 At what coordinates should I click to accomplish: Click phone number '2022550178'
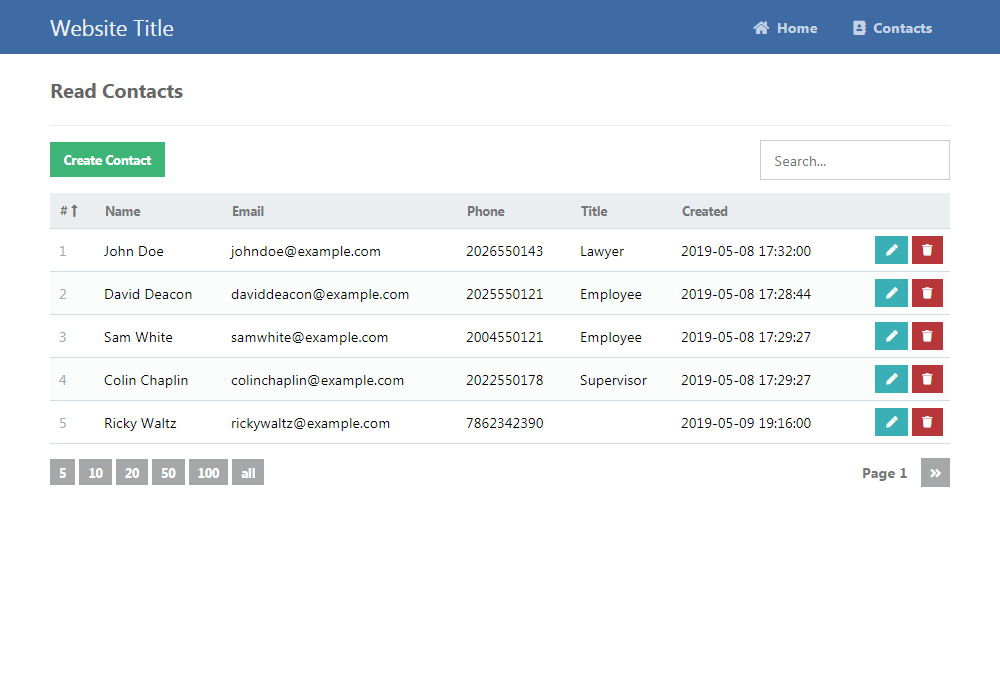click(x=504, y=380)
